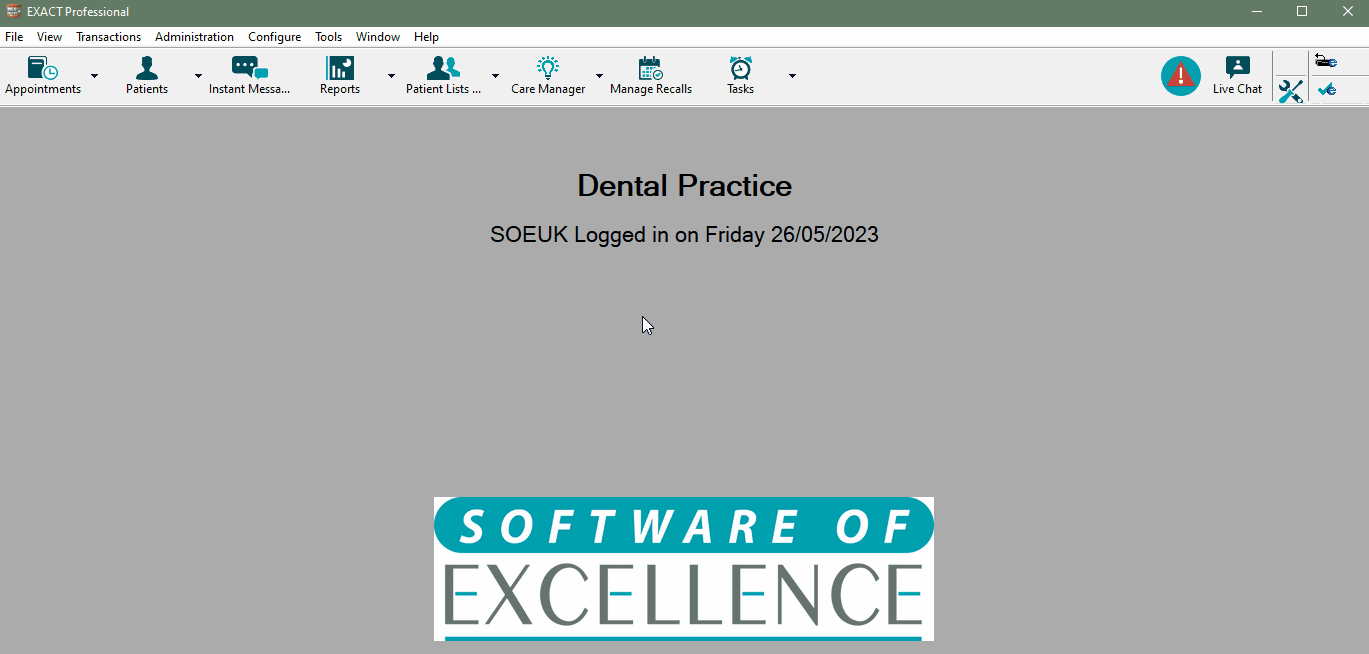
Task: Click the Dental Practice heading
Action: pos(685,186)
